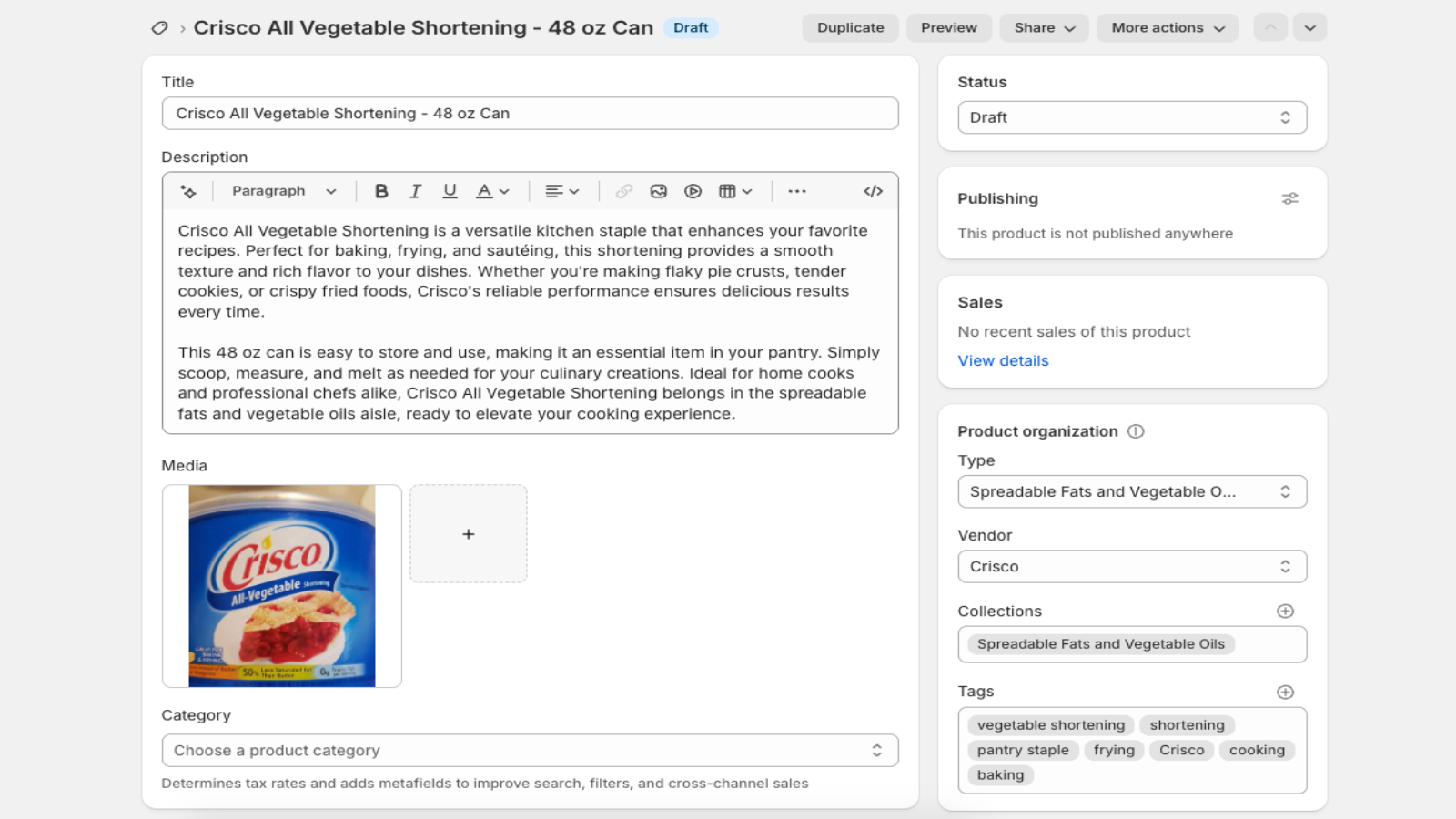Click 'No recent sales of this product' text

point(1074,332)
